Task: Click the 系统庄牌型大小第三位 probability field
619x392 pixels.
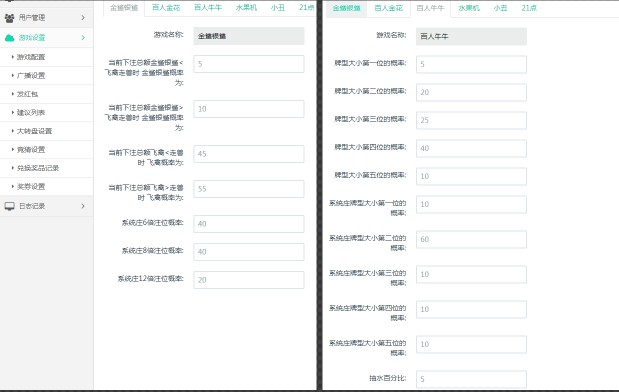Action: pyautogui.click(x=471, y=274)
